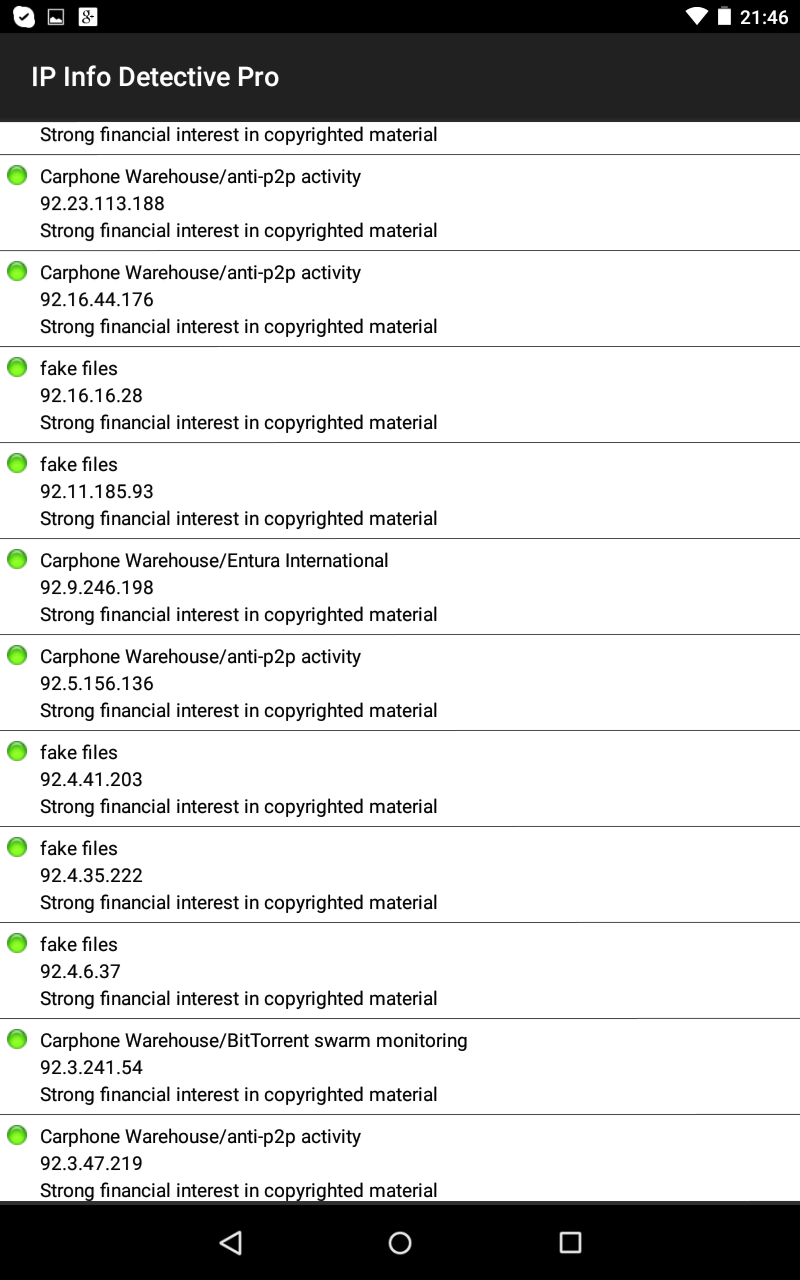Screen dimensions: 800x1280
Task: Tap the Android back navigation button
Action: pos(231,1242)
